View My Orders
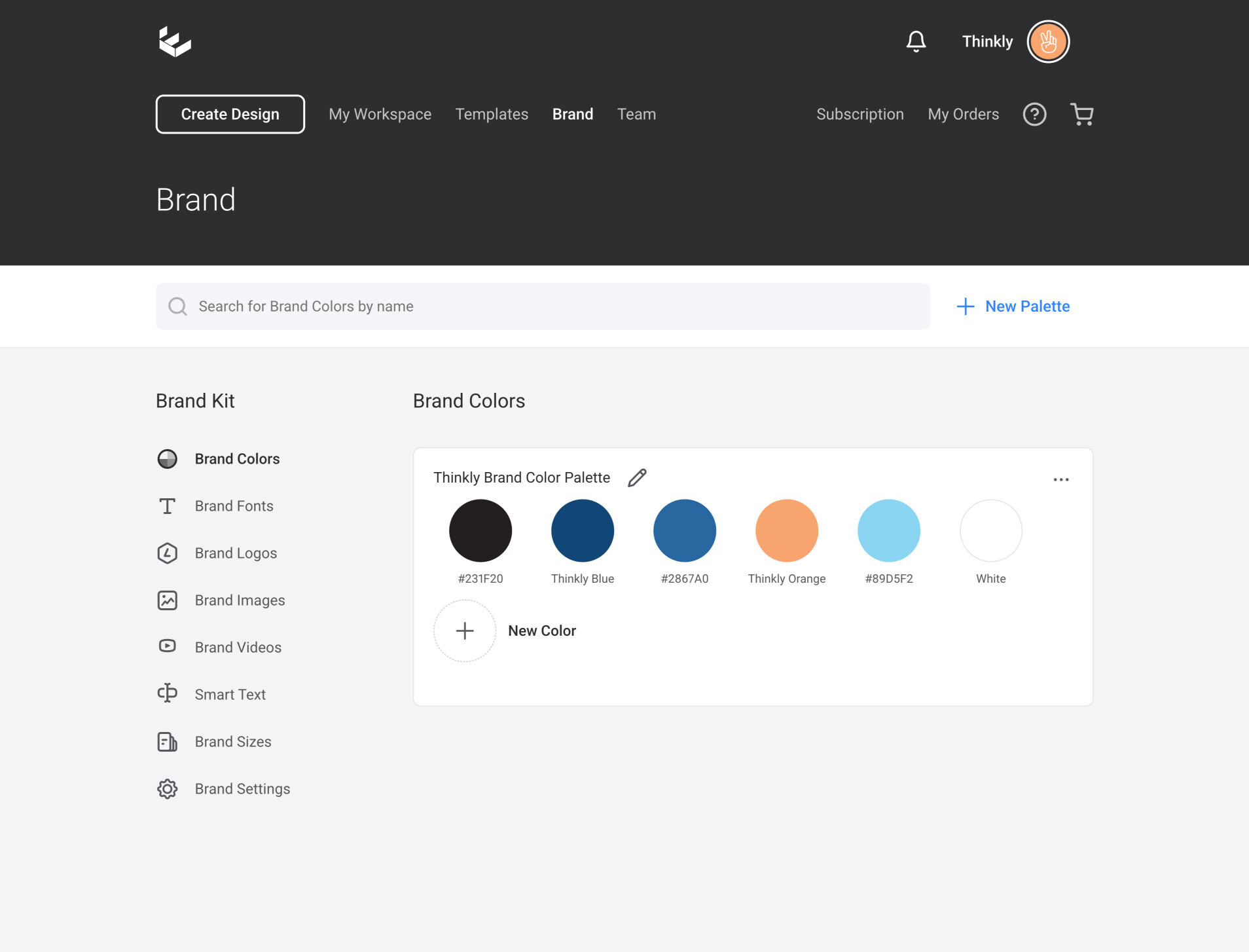 (963, 115)
